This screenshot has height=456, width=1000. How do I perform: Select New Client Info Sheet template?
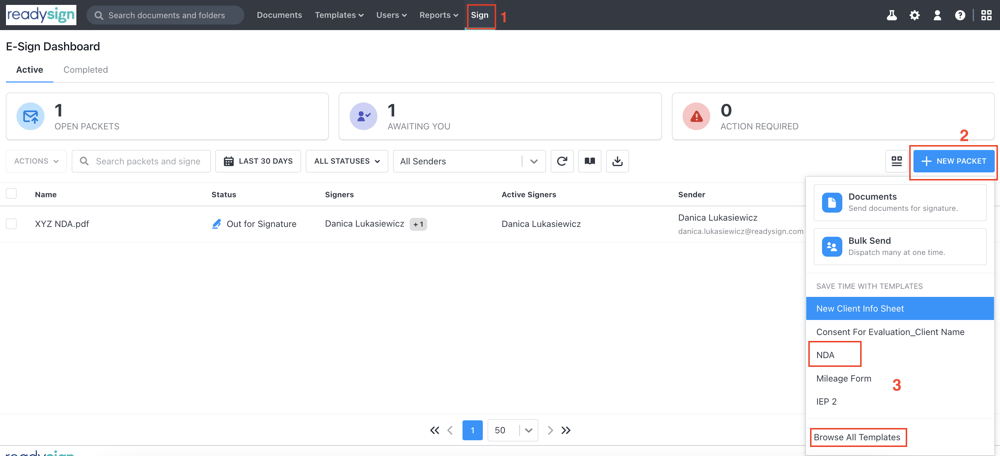[900, 309]
